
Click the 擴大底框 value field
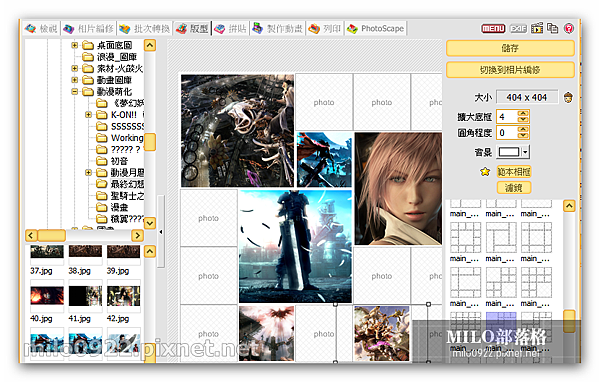[x=507, y=116]
